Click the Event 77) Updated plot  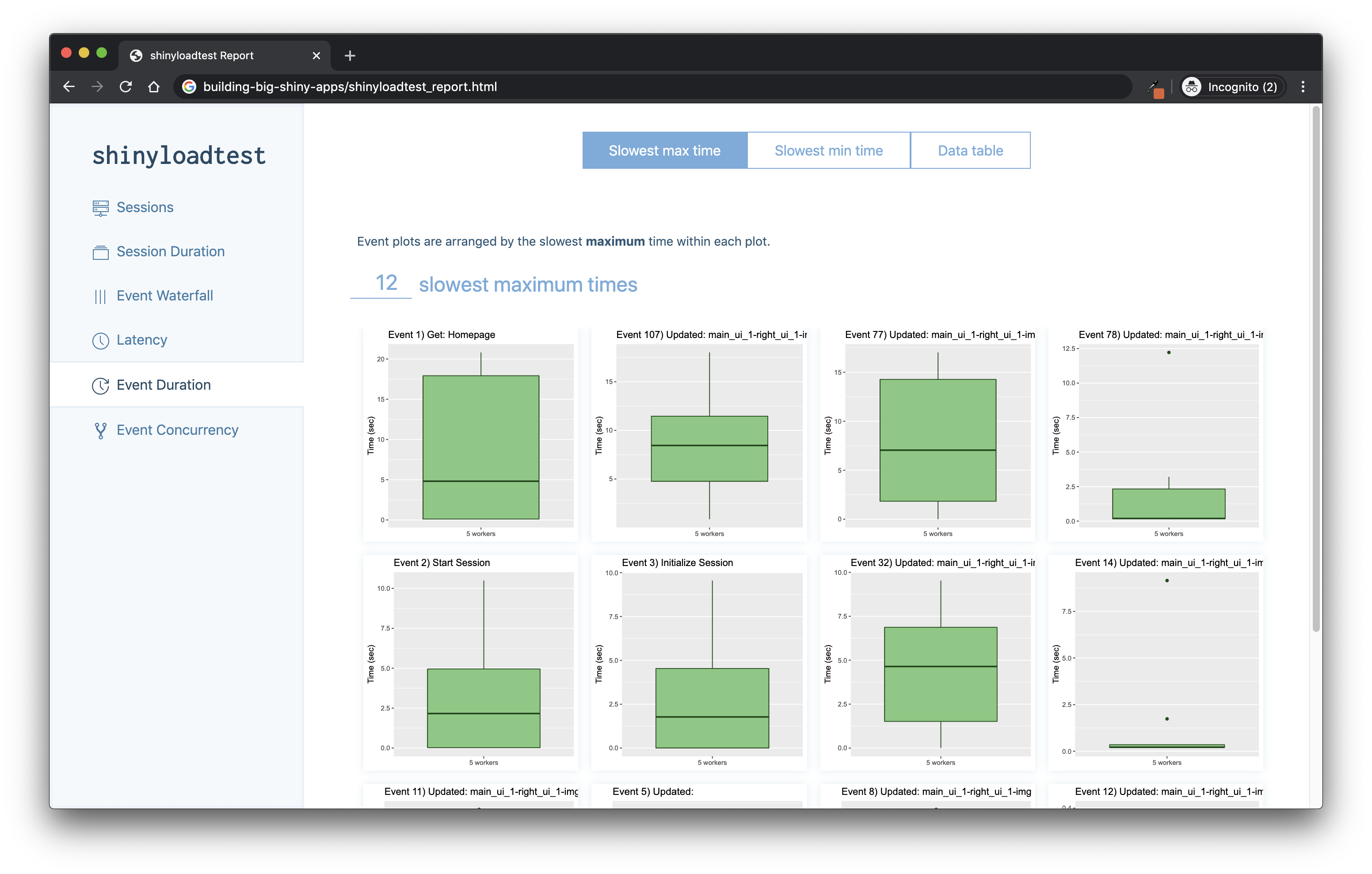[x=928, y=434]
